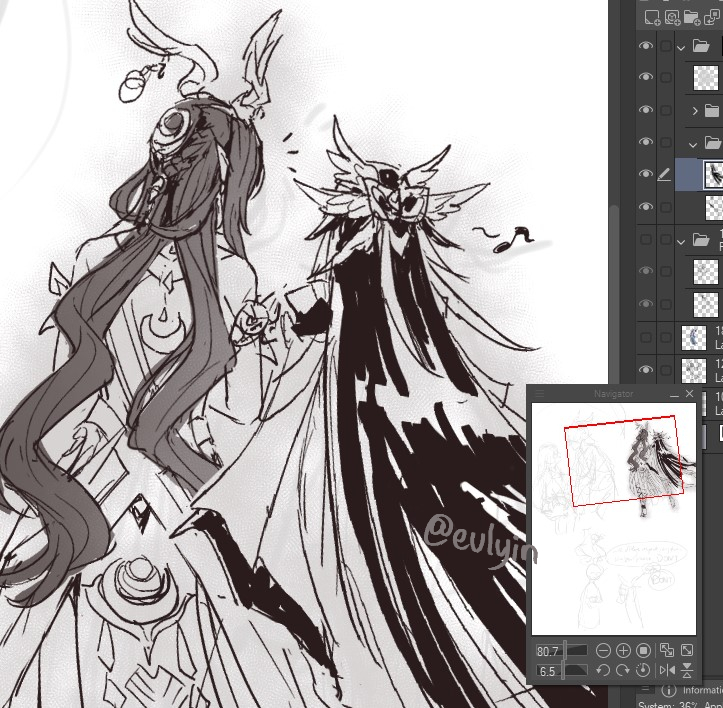Open the Navigator panel menu

pyautogui.click(x=540, y=394)
